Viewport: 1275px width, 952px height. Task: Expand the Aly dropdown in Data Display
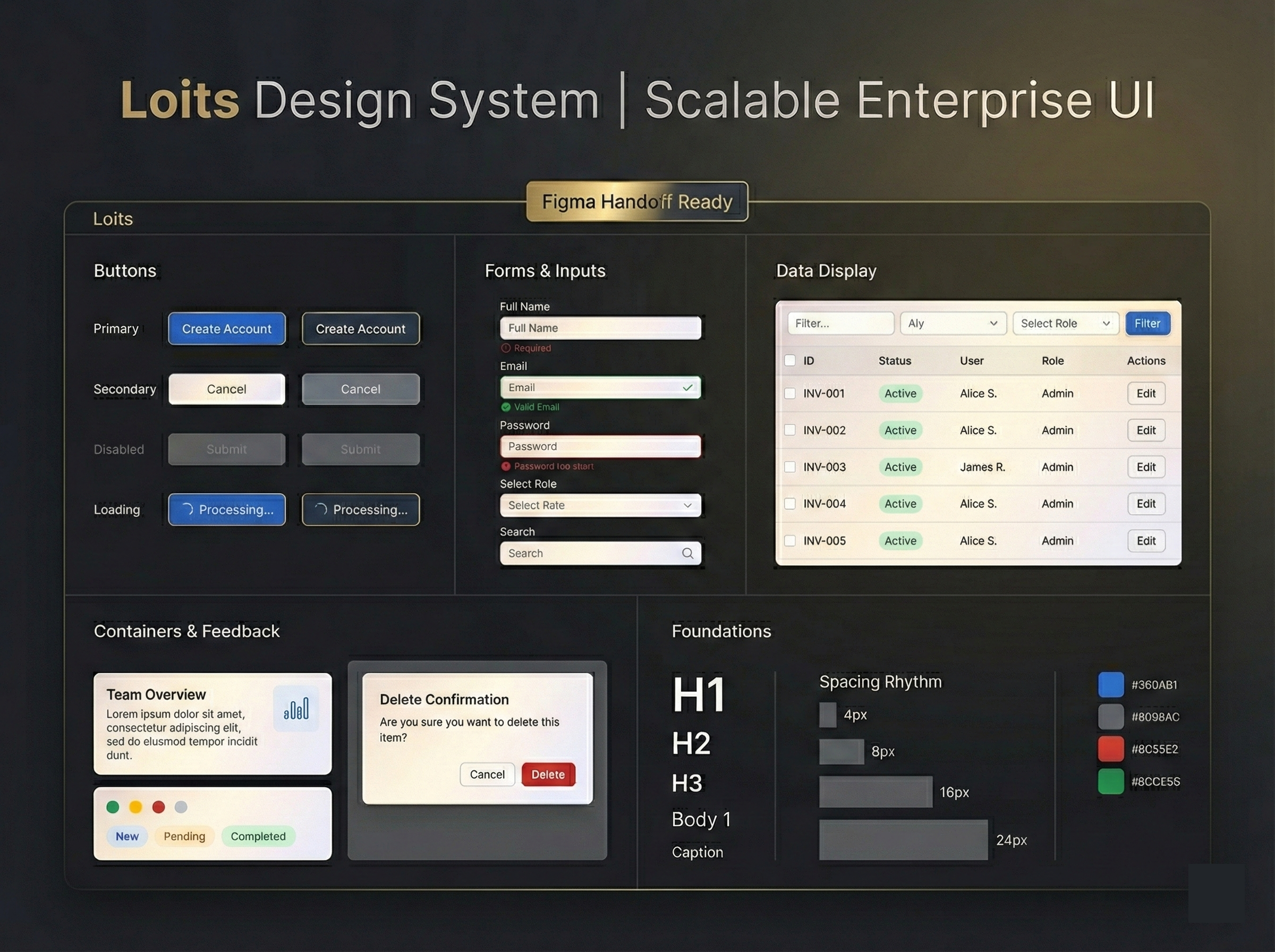click(x=953, y=324)
